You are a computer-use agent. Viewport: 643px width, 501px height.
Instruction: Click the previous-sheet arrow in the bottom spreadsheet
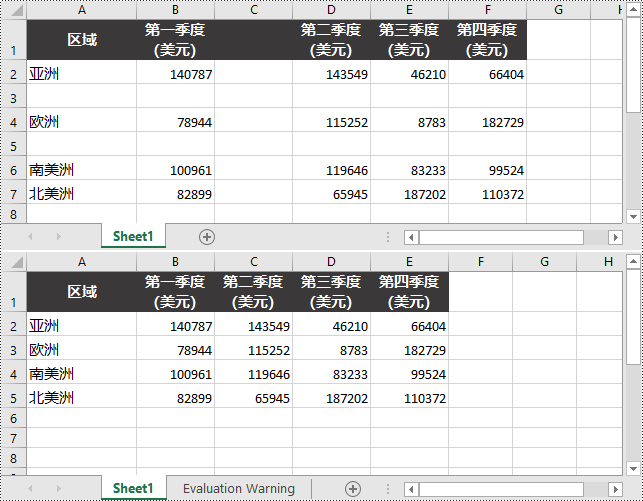(30, 488)
